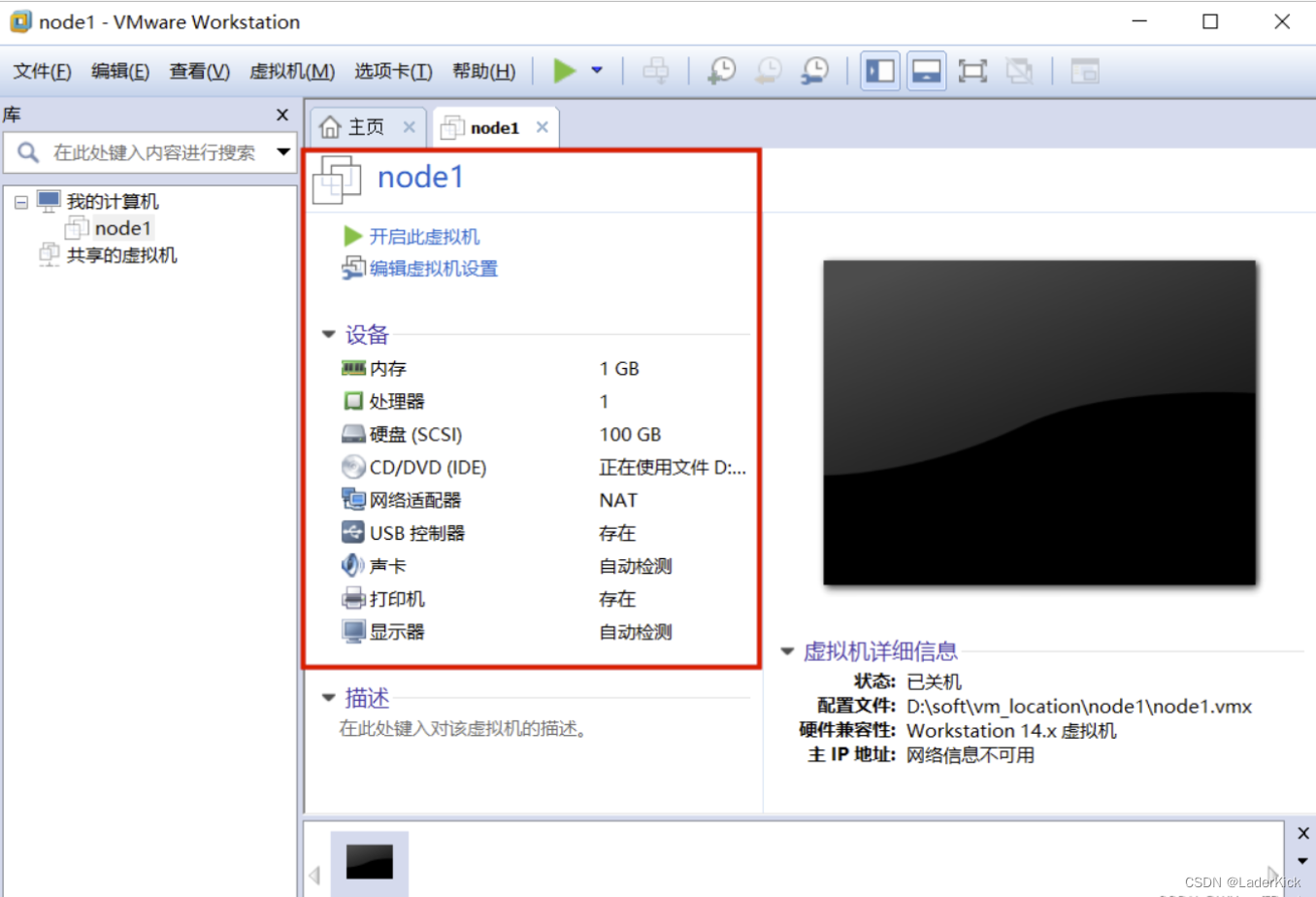Click the 打印机 printer icon
The image size is (1316, 897).
click(353, 599)
